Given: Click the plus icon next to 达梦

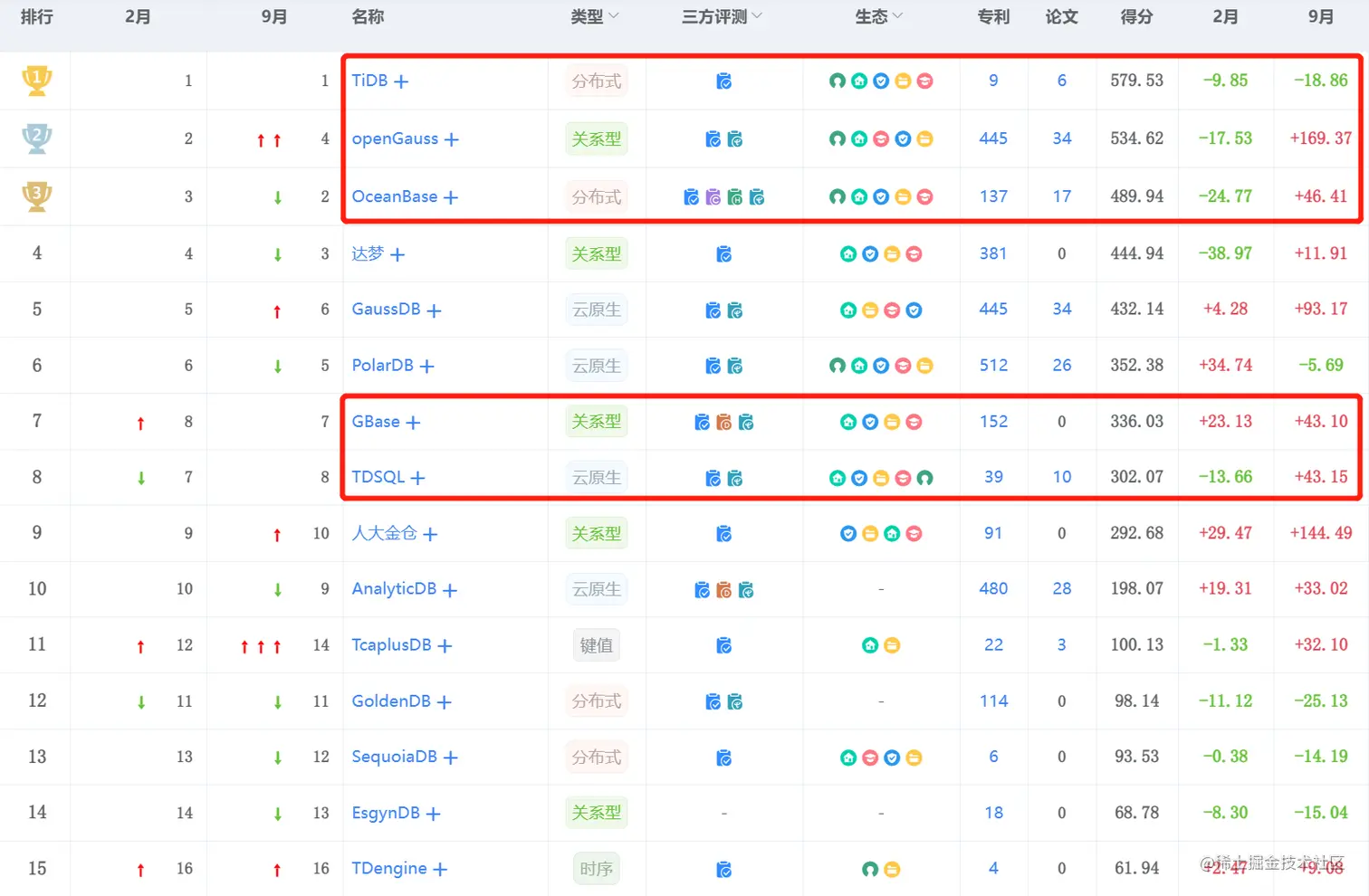Looking at the screenshot, I should click(x=397, y=255).
